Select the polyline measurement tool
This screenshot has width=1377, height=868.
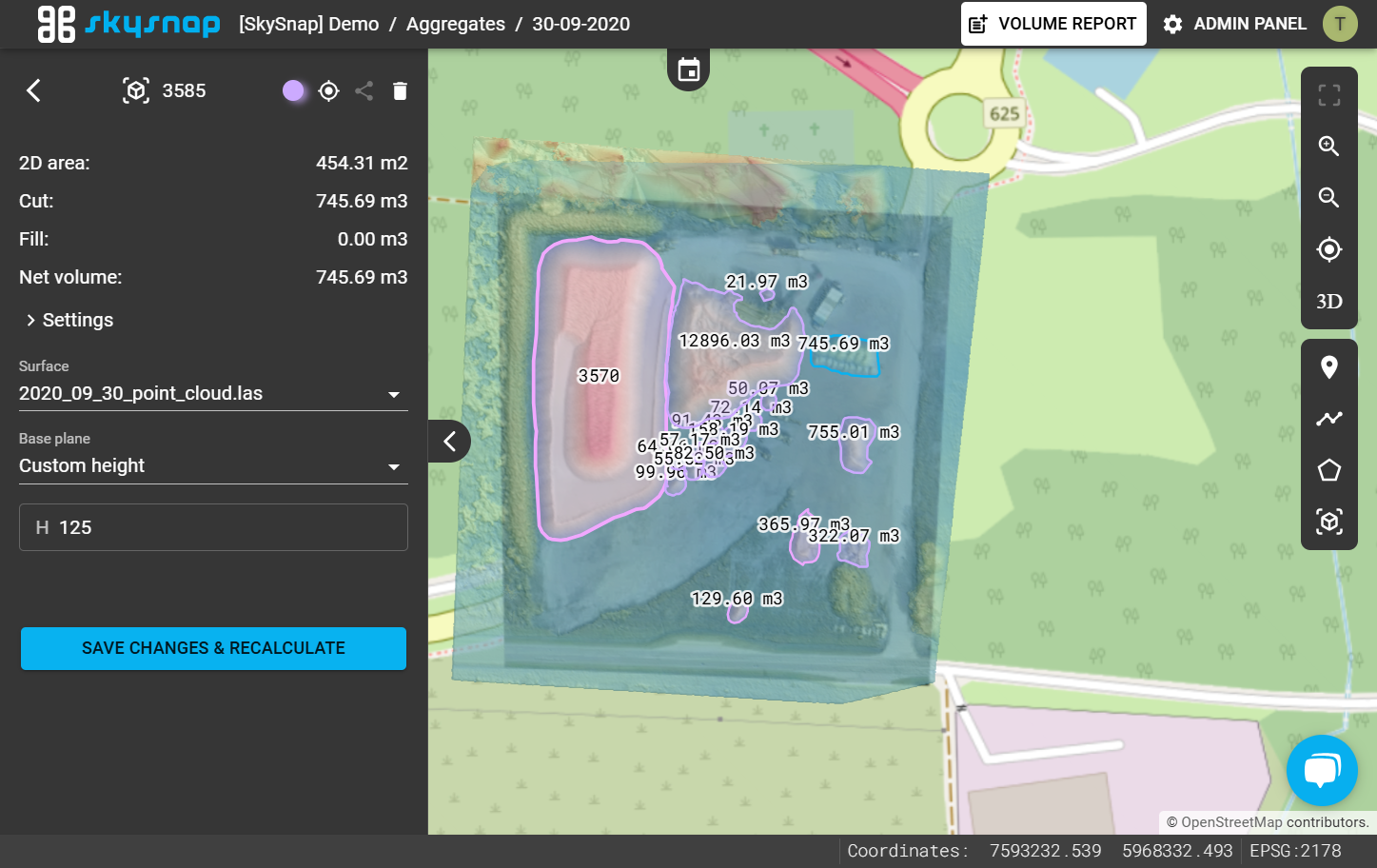pyautogui.click(x=1329, y=419)
